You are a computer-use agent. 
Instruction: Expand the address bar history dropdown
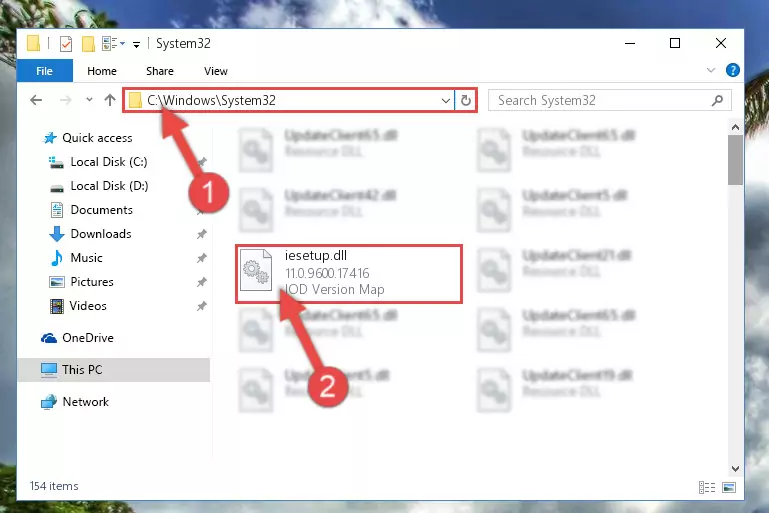(445, 101)
